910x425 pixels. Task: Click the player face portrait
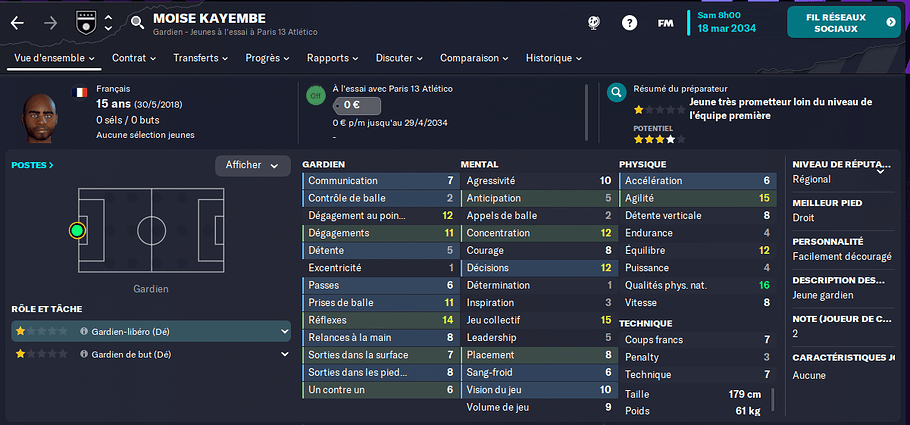[39, 118]
